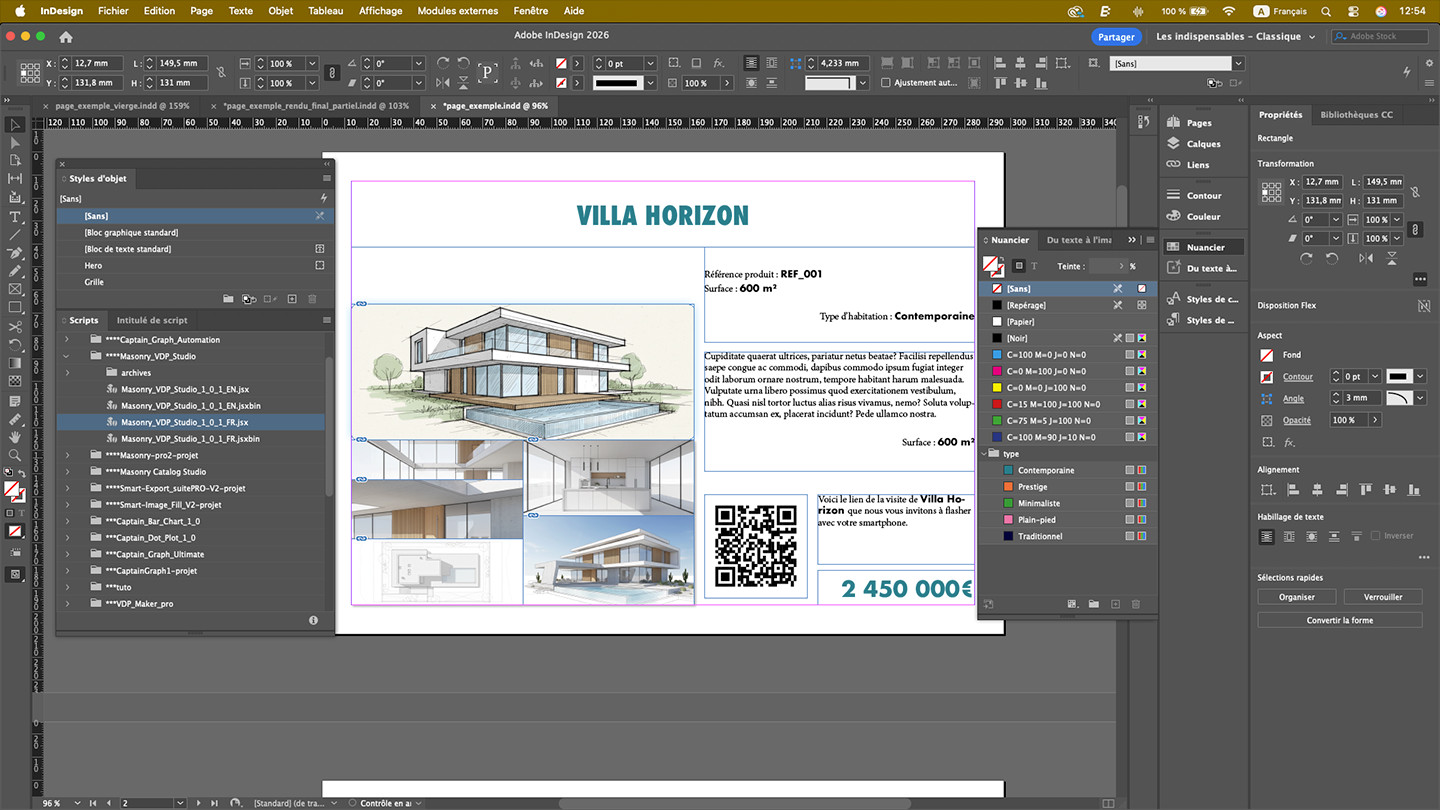The image size is (1440, 810).
Task: Open the Les indispensables workspace dropdown
Action: click(1236, 37)
